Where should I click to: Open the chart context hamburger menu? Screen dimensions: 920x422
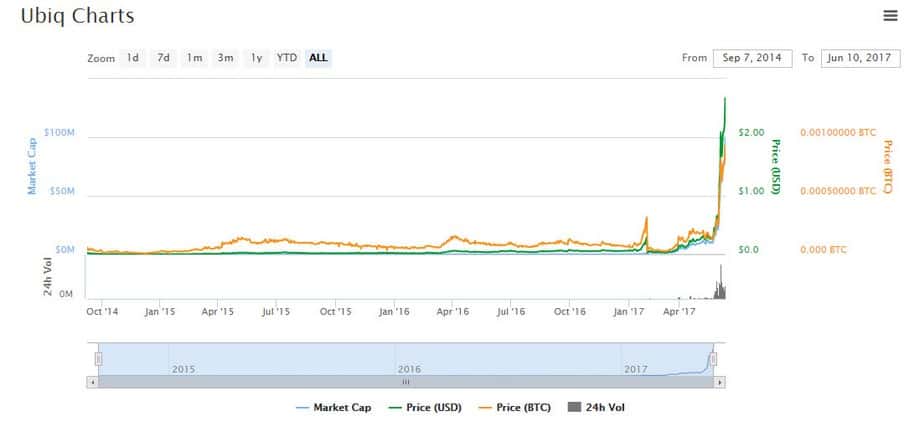click(x=890, y=16)
